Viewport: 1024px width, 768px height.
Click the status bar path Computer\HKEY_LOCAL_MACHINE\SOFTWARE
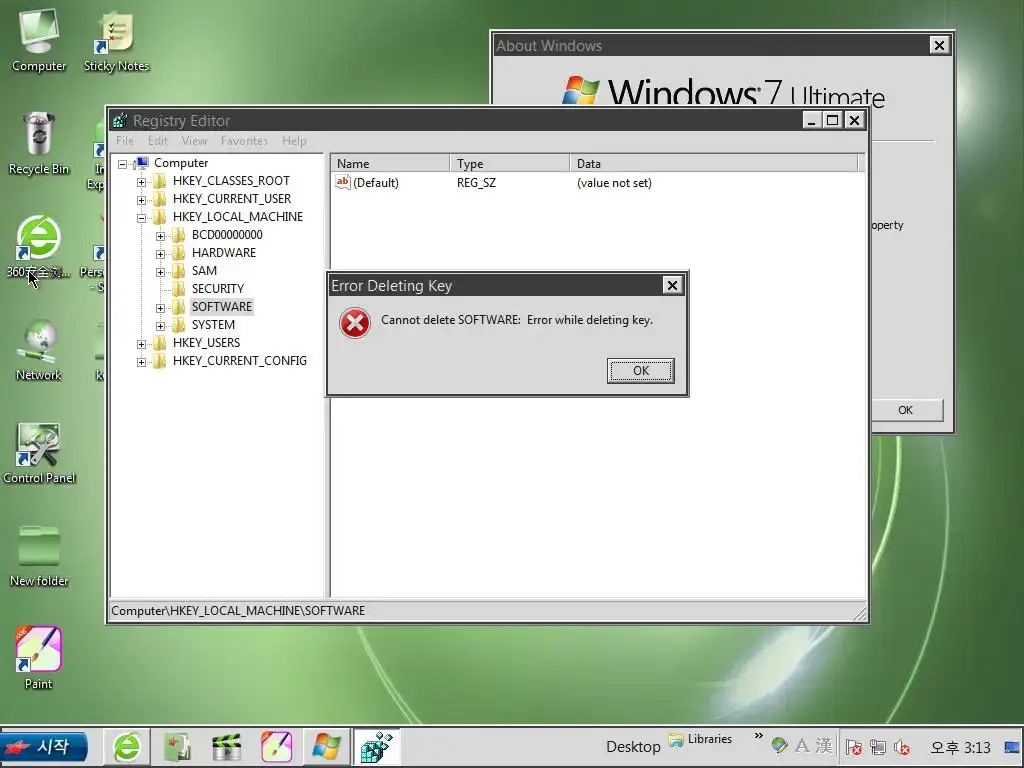(x=238, y=611)
